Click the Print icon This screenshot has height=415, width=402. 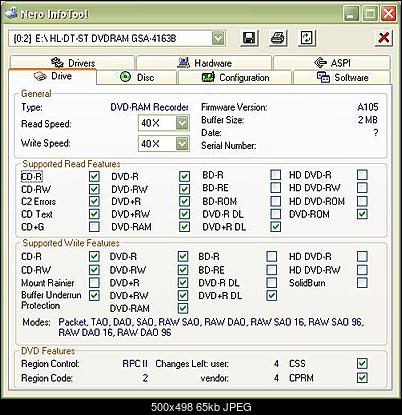pyautogui.click(x=278, y=38)
